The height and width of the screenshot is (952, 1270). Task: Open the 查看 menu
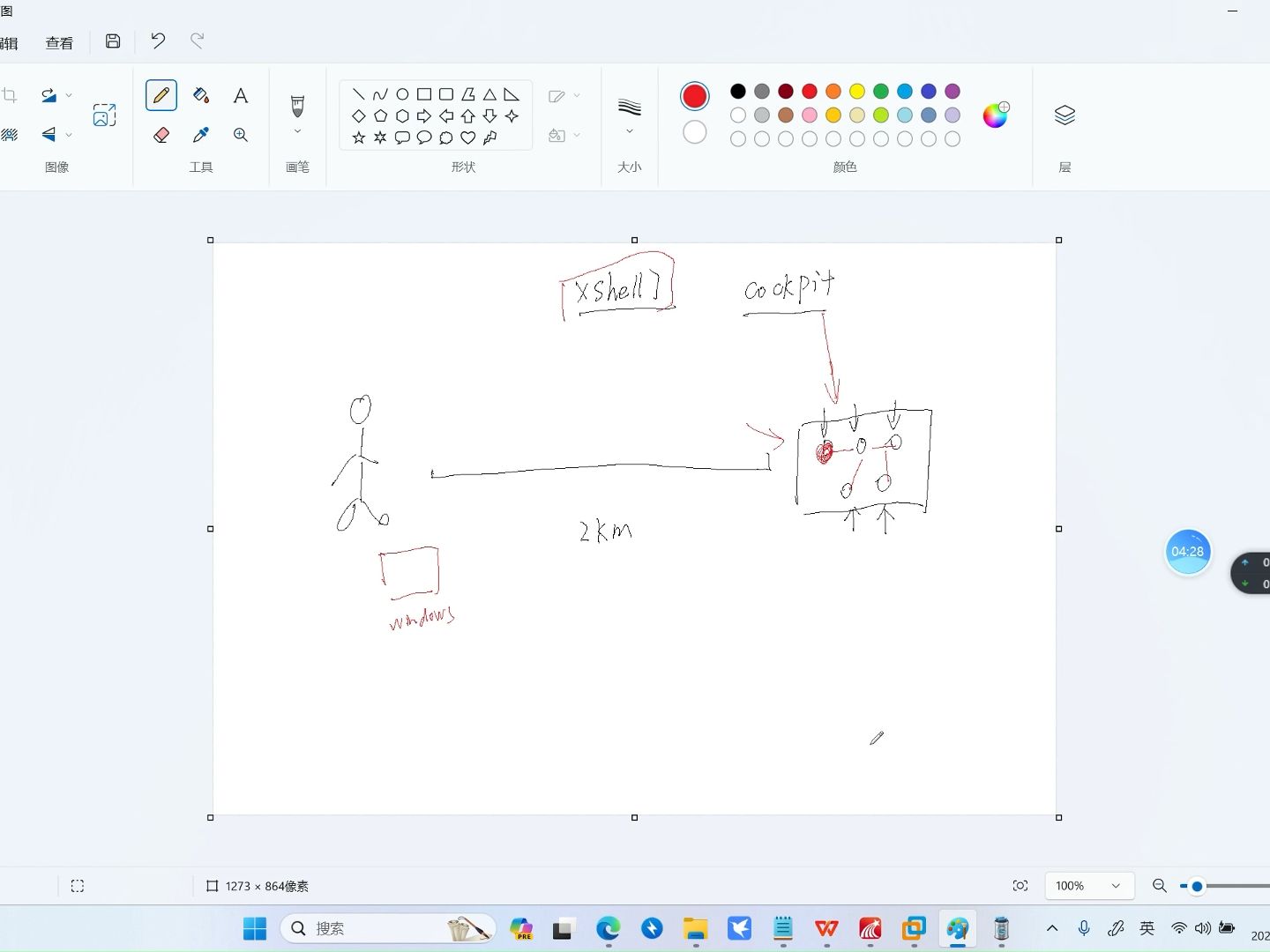pyautogui.click(x=59, y=42)
